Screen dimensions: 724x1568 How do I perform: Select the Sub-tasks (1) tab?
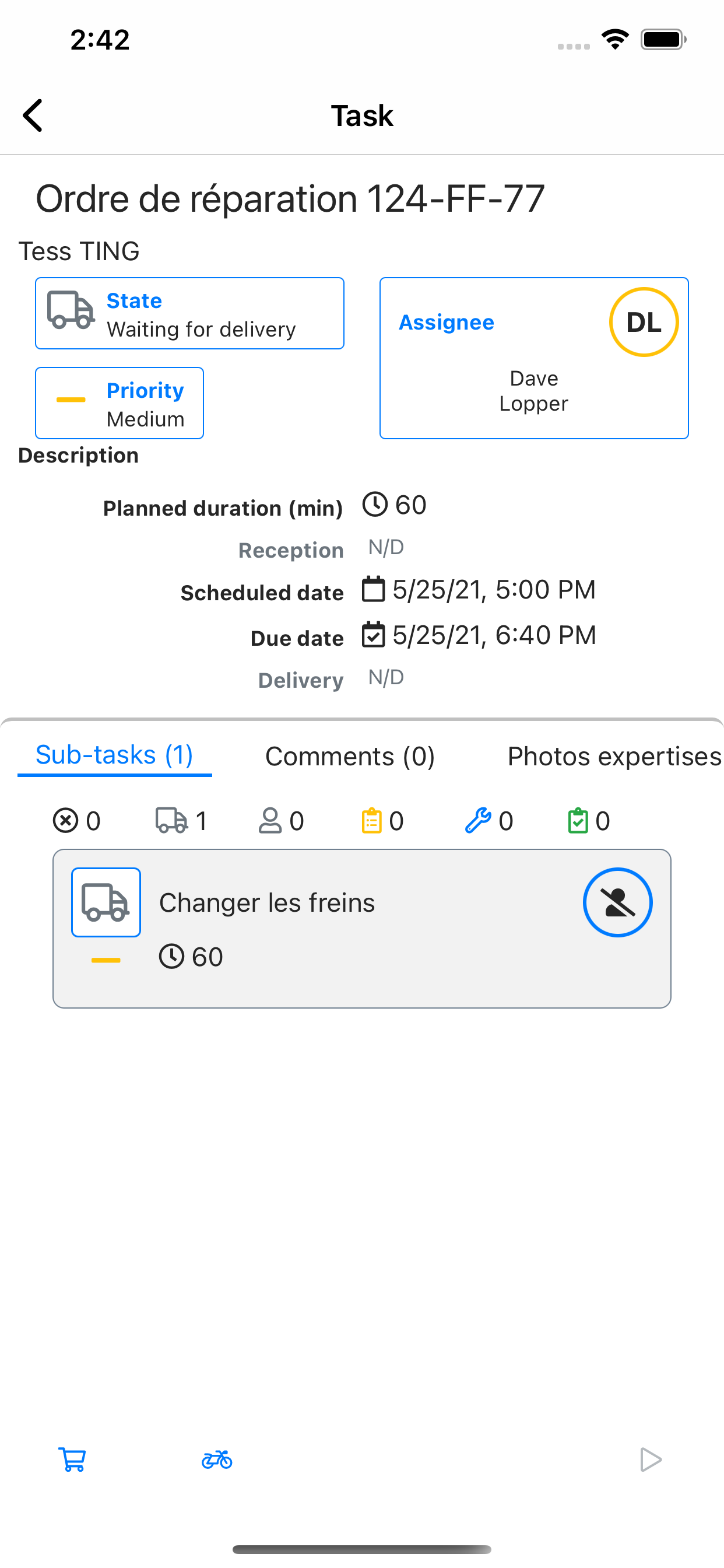[x=114, y=755]
